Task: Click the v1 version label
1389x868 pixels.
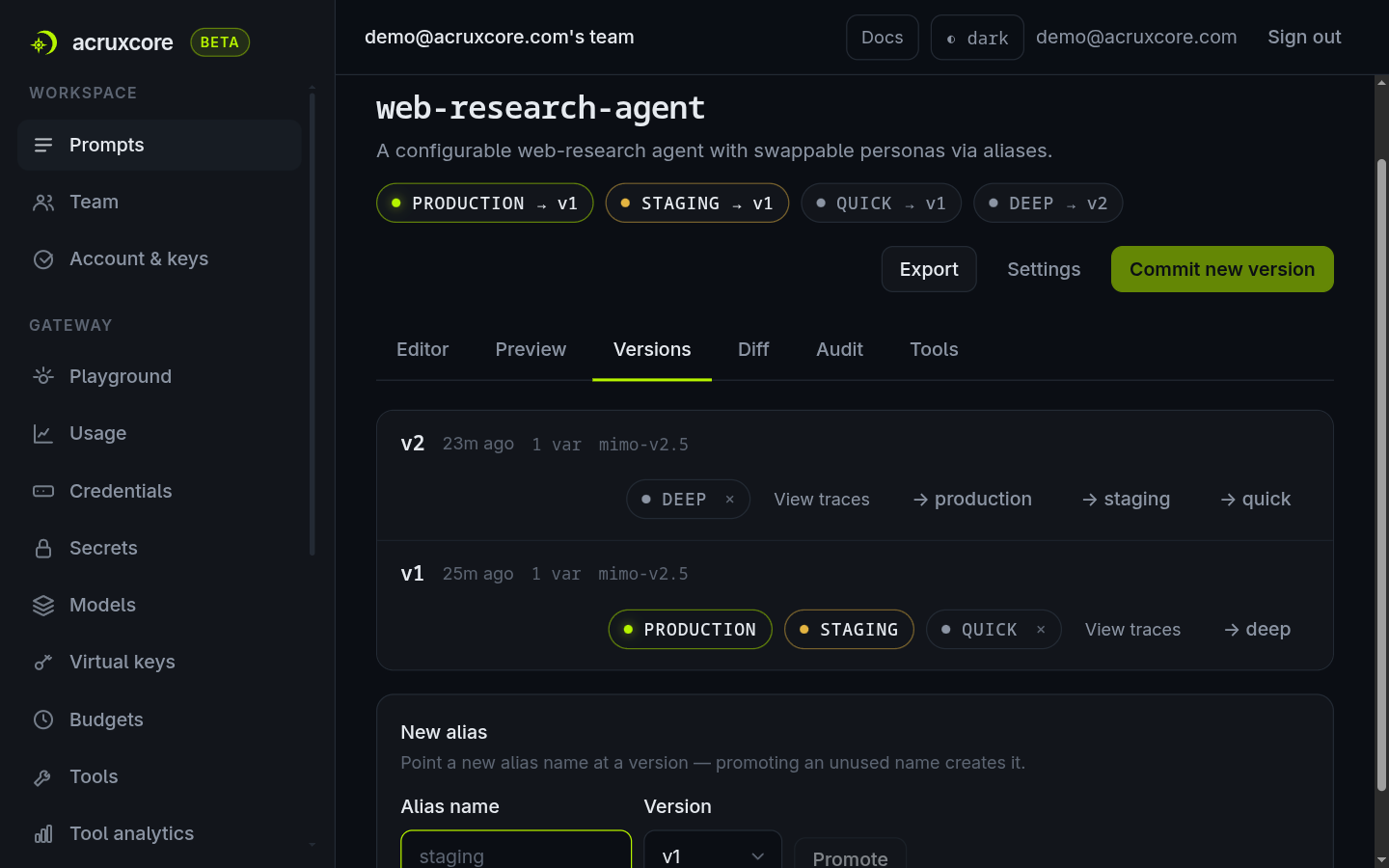Action: 412,574
